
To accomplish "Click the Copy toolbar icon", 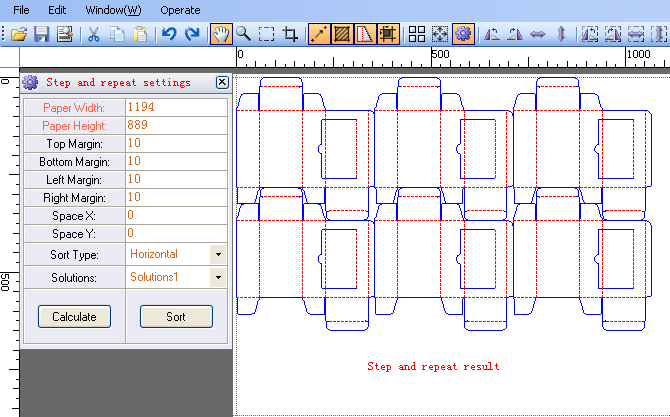I will 117,34.
